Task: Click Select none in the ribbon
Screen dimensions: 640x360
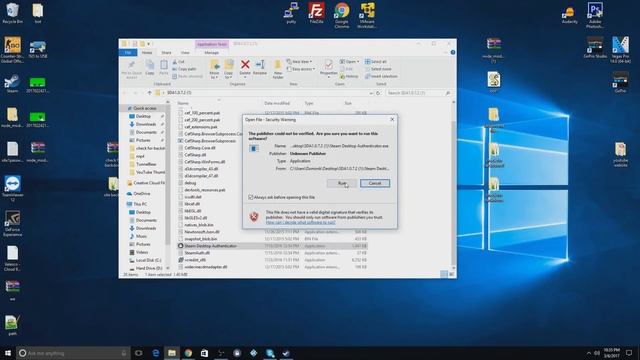Action: pos(378,69)
